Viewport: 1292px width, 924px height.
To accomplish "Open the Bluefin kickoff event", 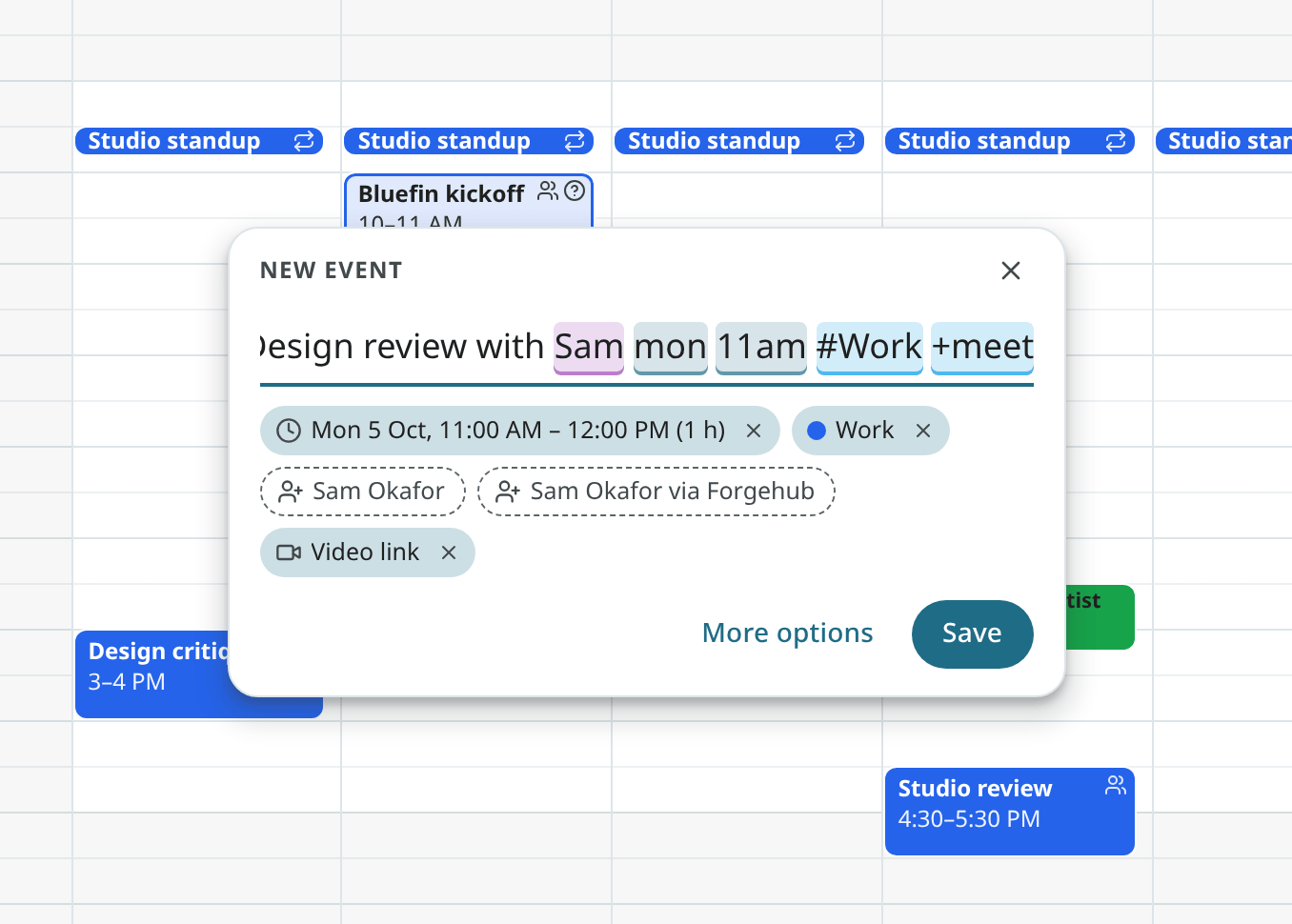I will point(469,201).
